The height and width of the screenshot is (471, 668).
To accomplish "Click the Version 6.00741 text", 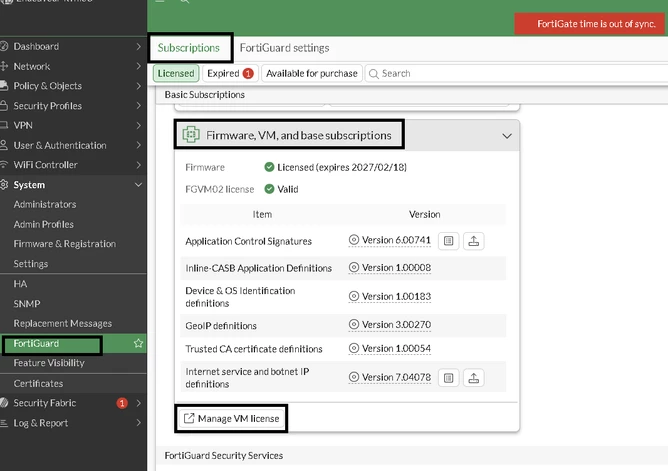I will click(396, 240).
